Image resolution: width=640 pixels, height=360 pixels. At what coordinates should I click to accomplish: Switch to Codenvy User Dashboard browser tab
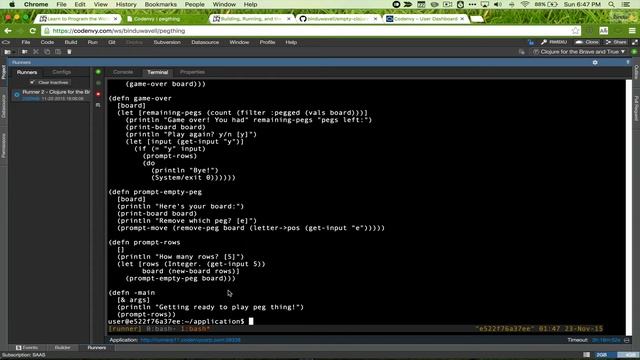(x=425, y=19)
